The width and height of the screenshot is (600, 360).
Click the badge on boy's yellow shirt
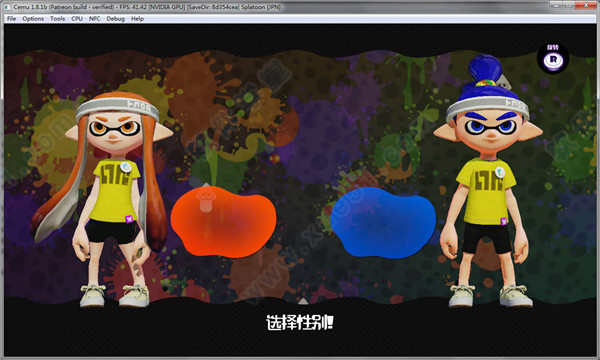click(x=499, y=172)
